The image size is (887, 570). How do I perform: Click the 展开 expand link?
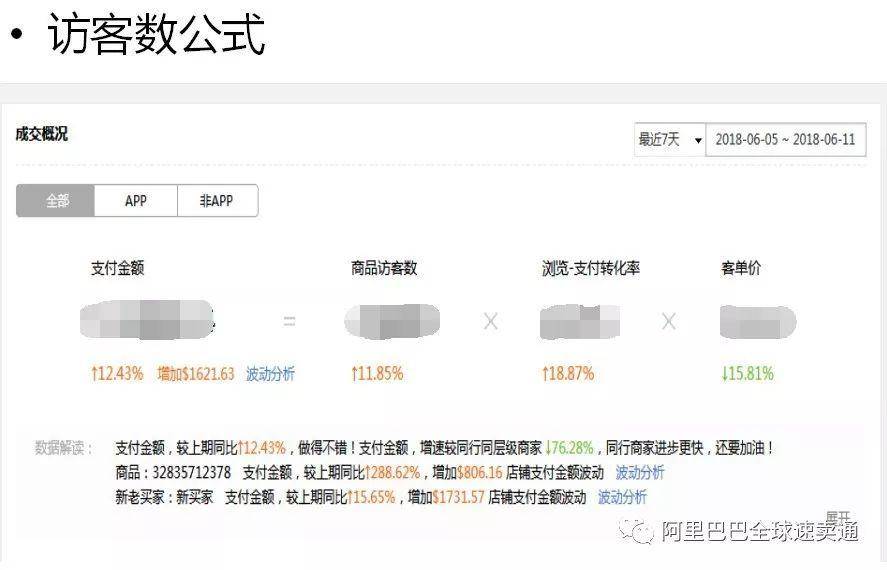(x=838, y=517)
